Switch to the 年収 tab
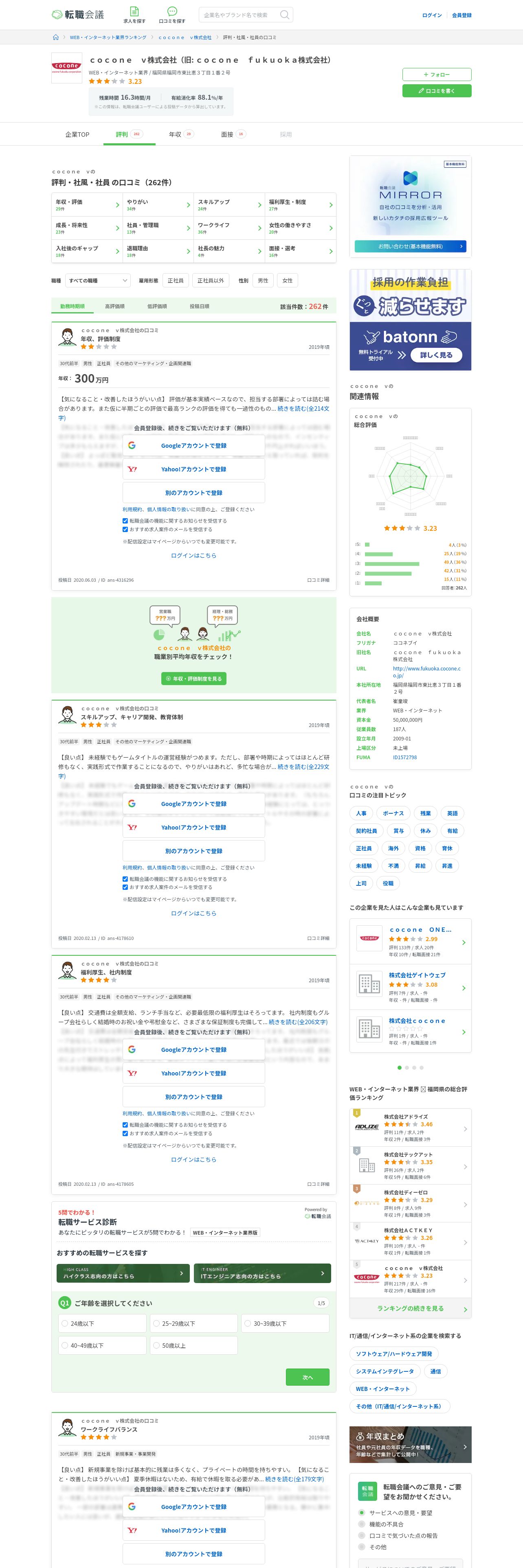 (x=181, y=134)
